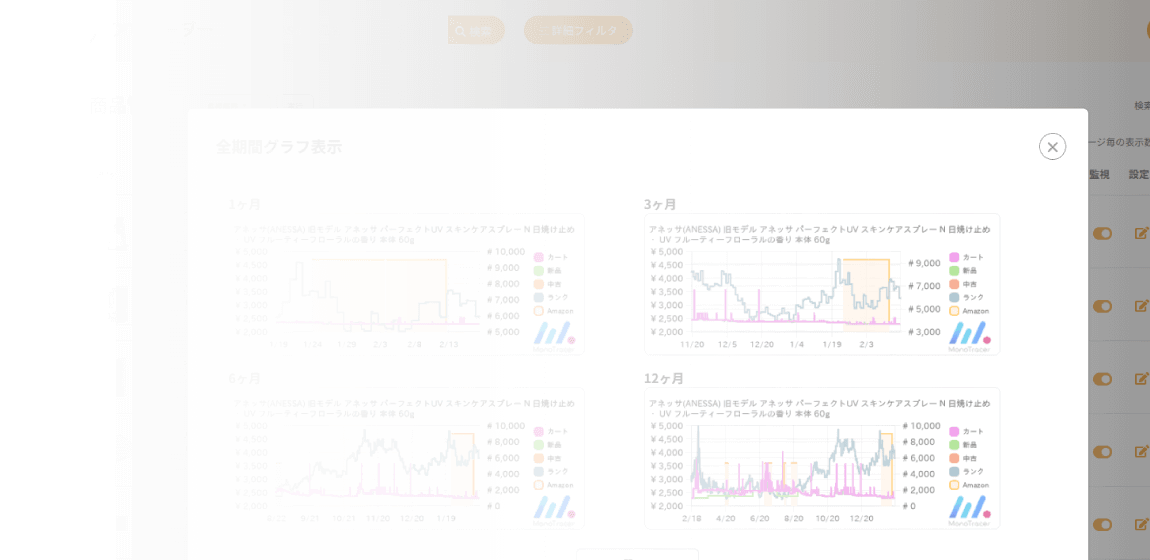Viewport: 1150px width, 560px height.
Task: Close the full-period graph dialog
Action: (x=1052, y=147)
